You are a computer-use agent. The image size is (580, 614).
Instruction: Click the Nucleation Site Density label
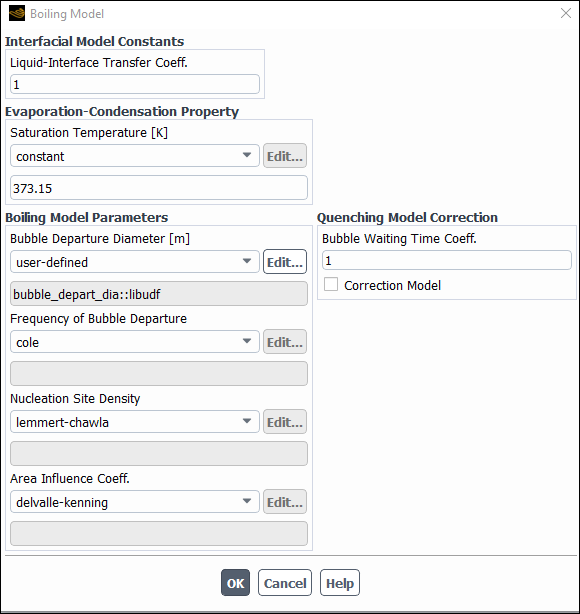click(x=75, y=399)
